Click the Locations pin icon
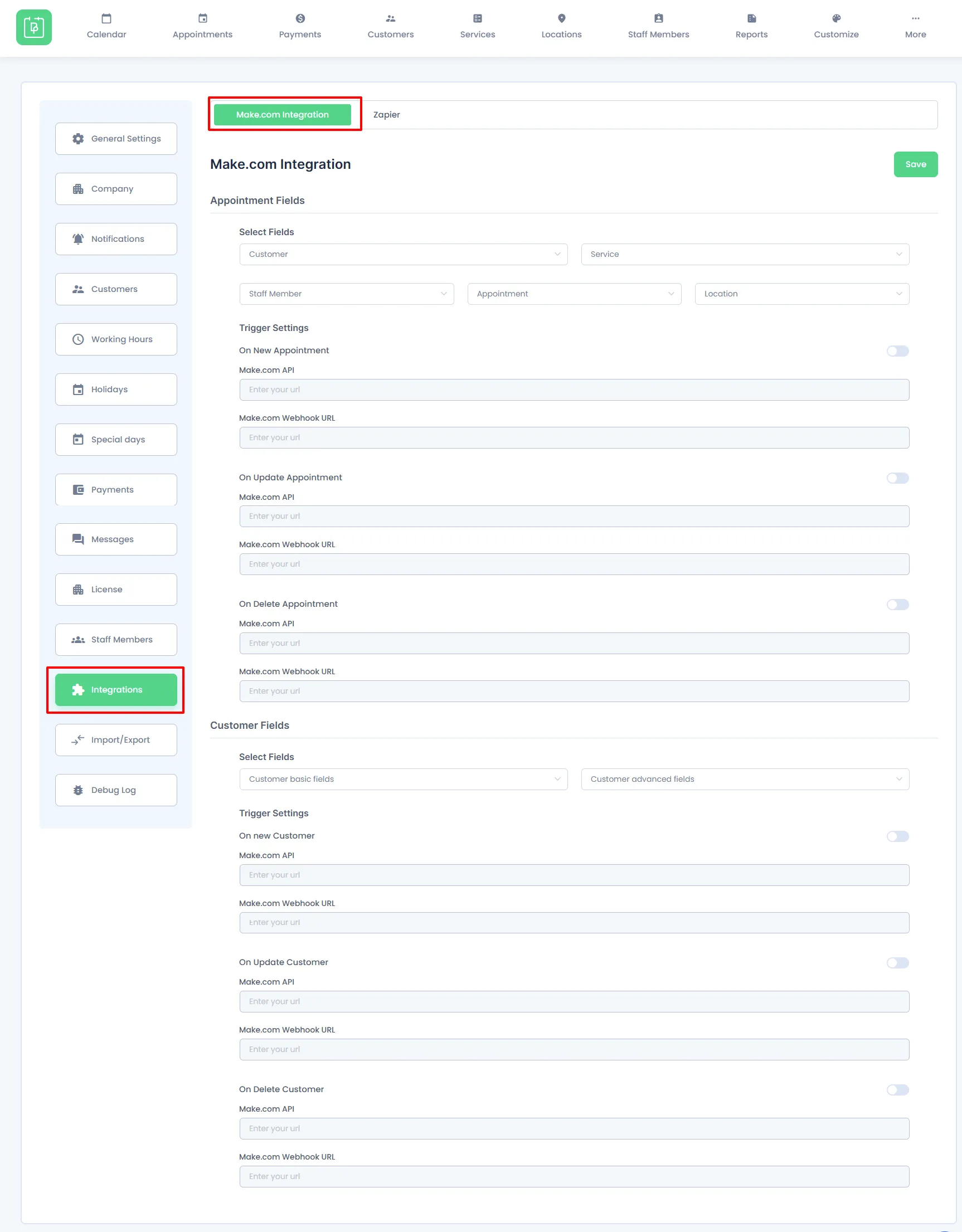This screenshot has height=1232, width=962. point(561,18)
